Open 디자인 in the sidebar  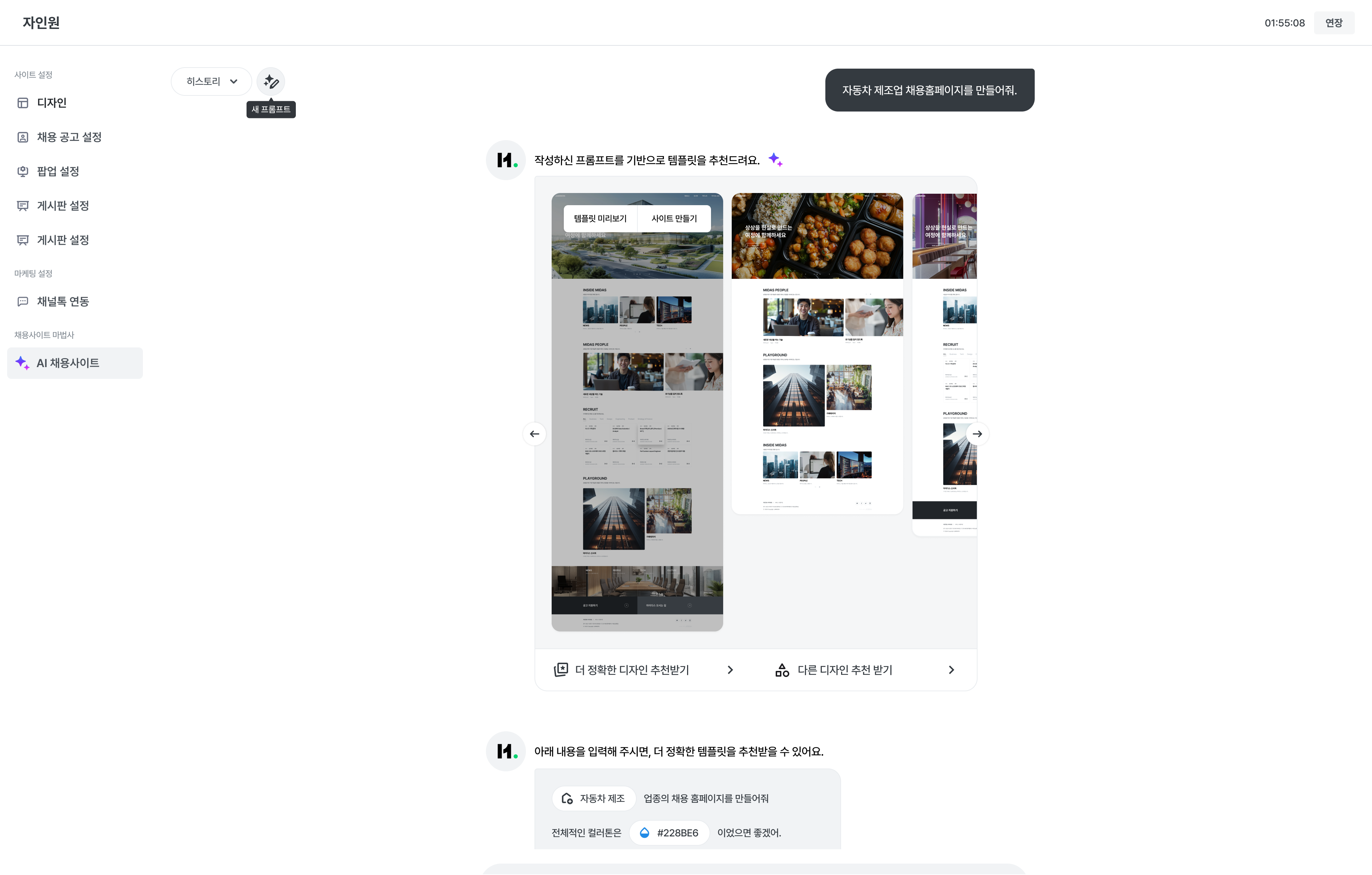(51, 103)
